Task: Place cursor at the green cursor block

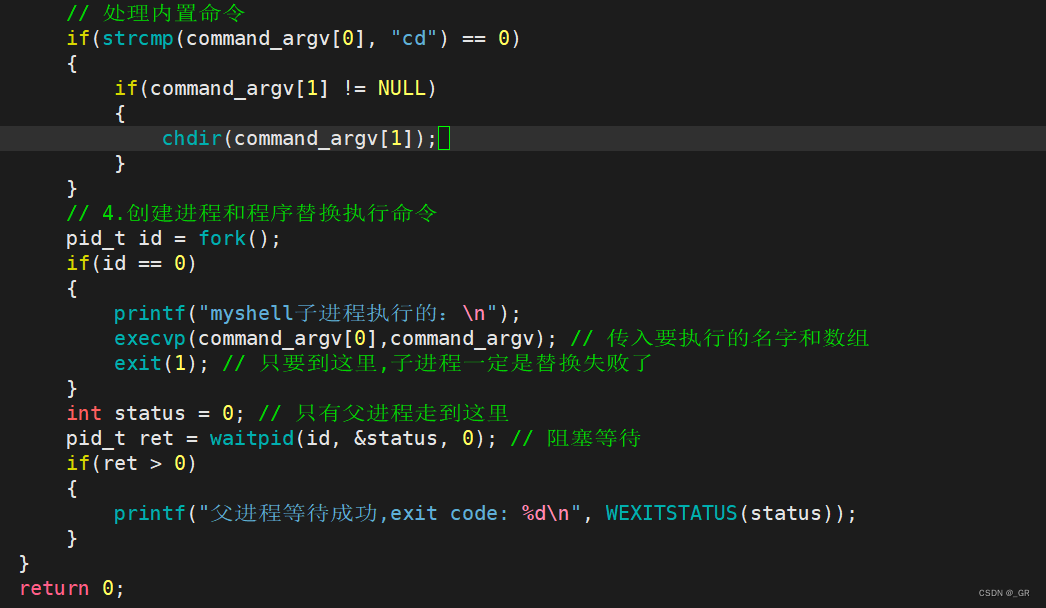Action: click(444, 138)
